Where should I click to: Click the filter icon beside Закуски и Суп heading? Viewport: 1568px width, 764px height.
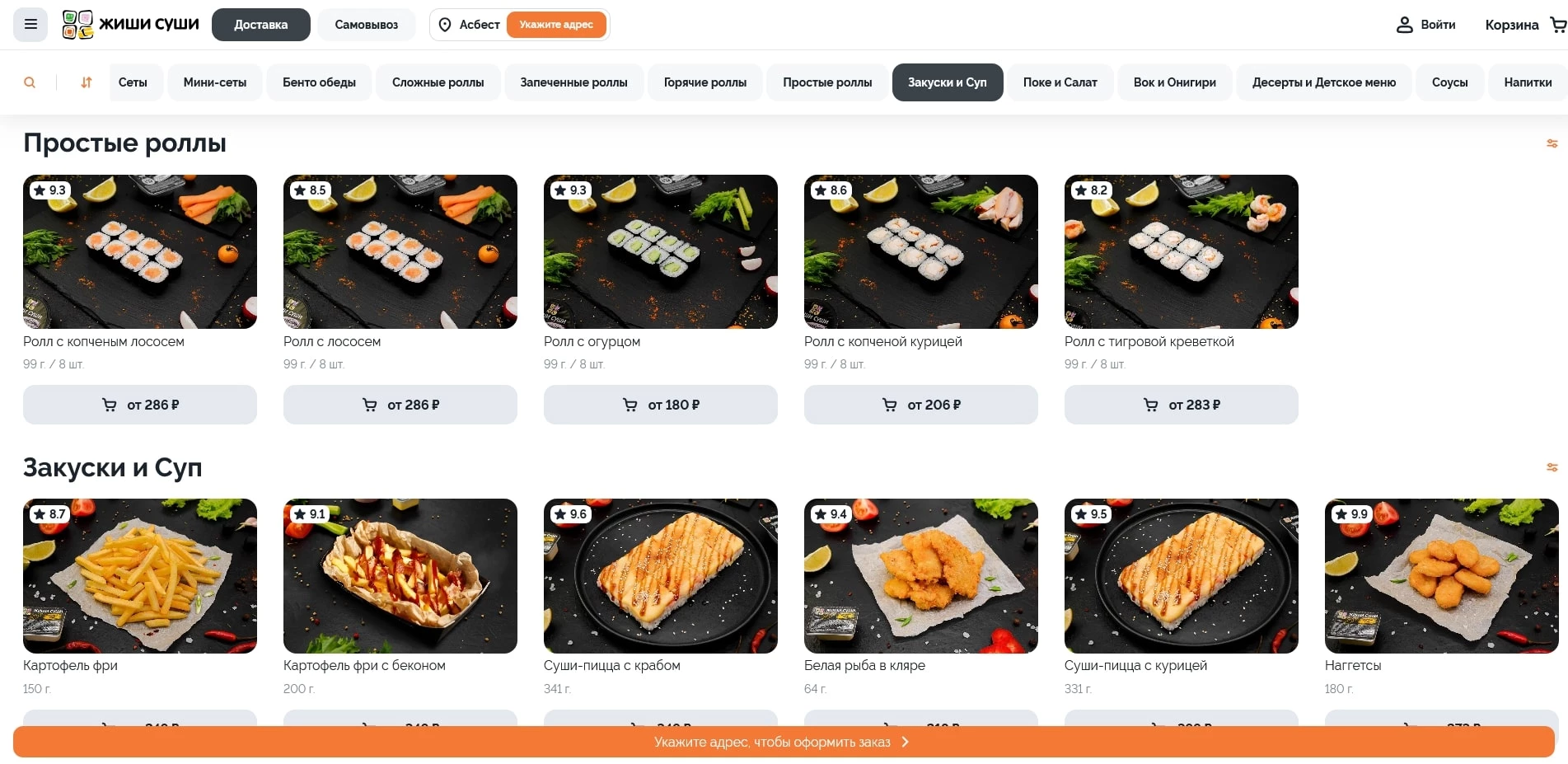tap(1552, 467)
